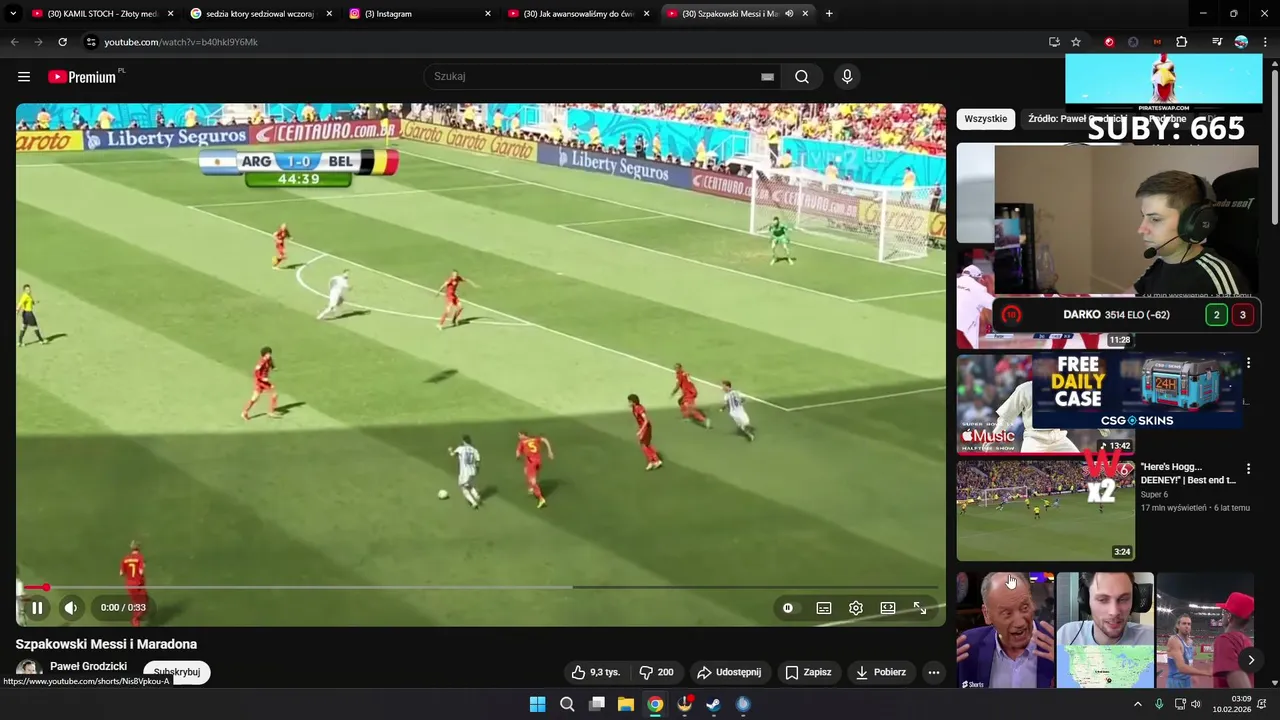The width and height of the screenshot is (1280, 720).
Task: Click the youtube.com address bar URL
Action: pos(181,42)
